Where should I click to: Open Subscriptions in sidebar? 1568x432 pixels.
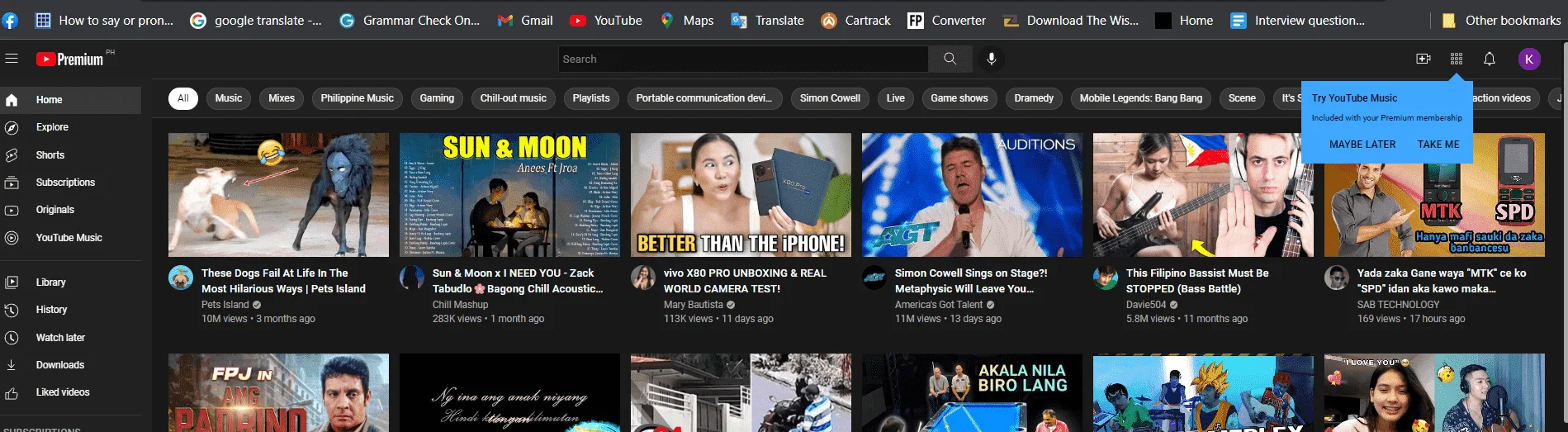pyautogui.click(x=71, y=183)
